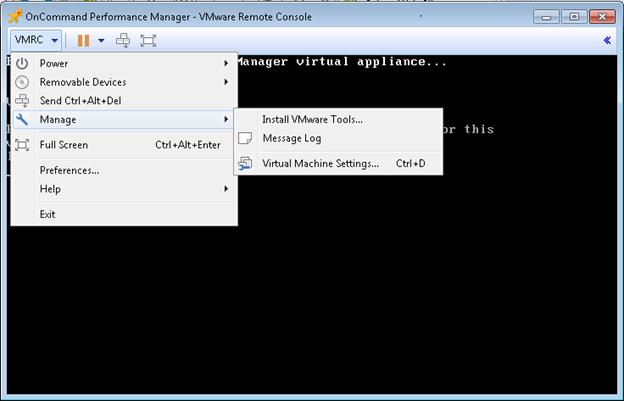Viewport: 624px width, 401px height.
Task: Click the note icon beside Message Log
Action: [x=245, y=138]
